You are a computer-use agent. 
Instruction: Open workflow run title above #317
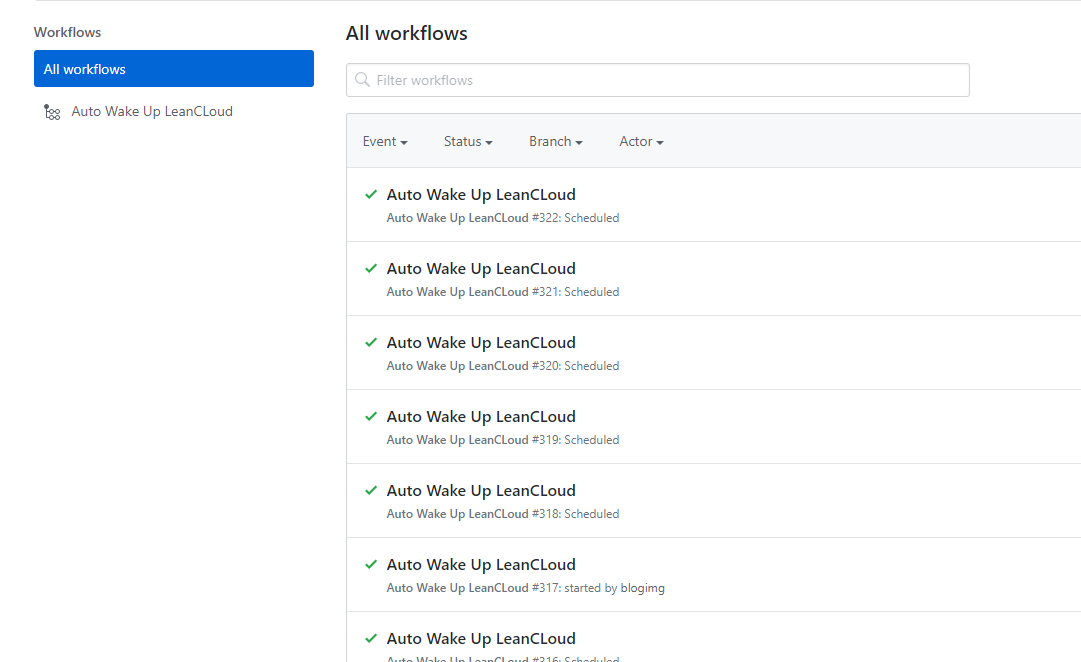point(481,564)
